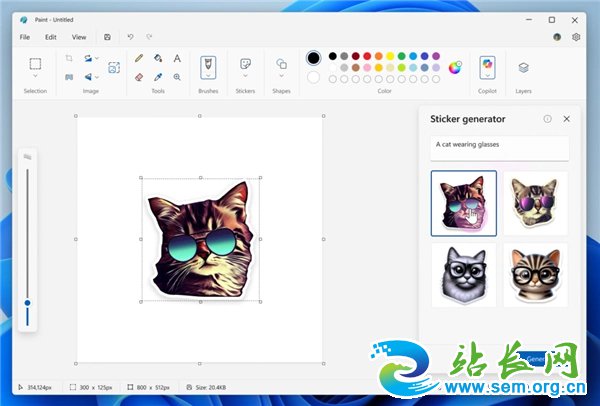Screen dimensions: 600x406
Task: Select the Pencil tool
Action: [x=139, y=58]
